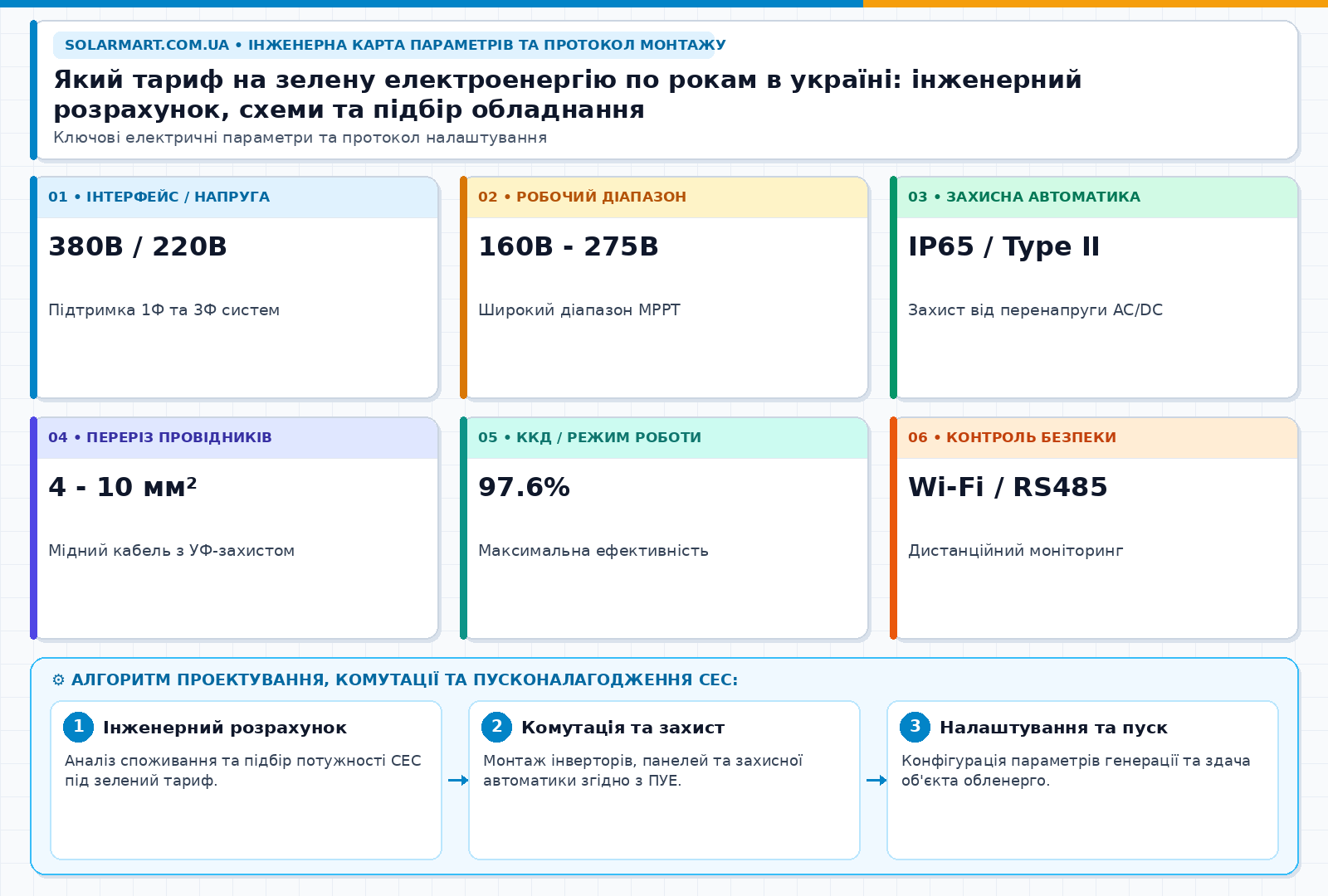Select card header 03 • ЗАХИСНА АВТОМАТИКА

pos(1097,197)
